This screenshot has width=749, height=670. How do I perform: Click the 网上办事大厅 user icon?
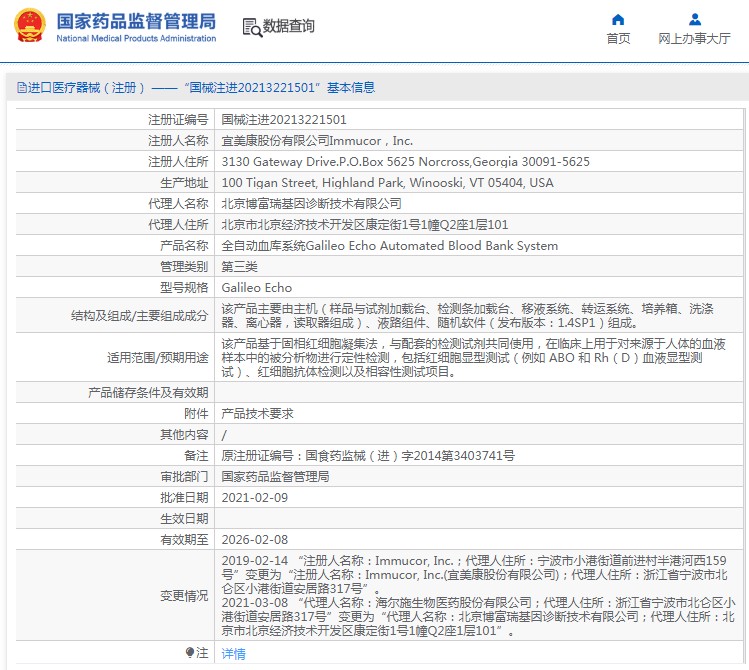695,20
